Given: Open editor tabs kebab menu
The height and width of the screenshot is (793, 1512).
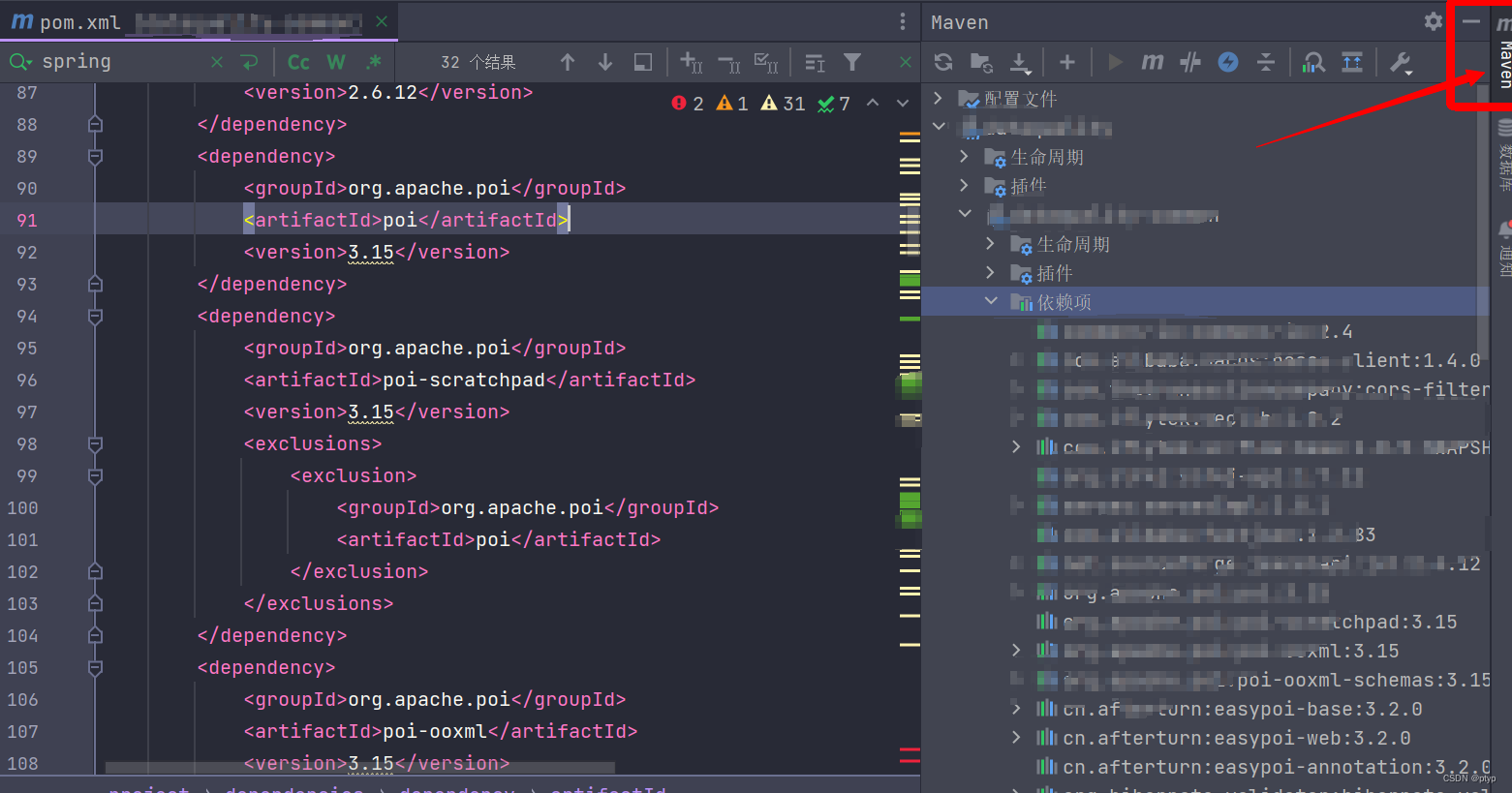Looking at the screenshot, I should pyautogui.click(x=903, y=21).
